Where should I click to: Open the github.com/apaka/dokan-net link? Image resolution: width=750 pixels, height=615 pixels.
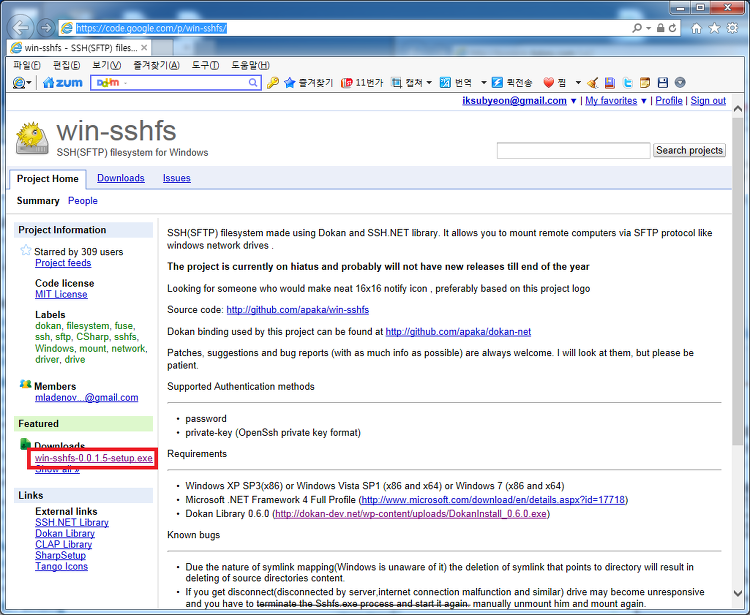(x=458, y=332)
